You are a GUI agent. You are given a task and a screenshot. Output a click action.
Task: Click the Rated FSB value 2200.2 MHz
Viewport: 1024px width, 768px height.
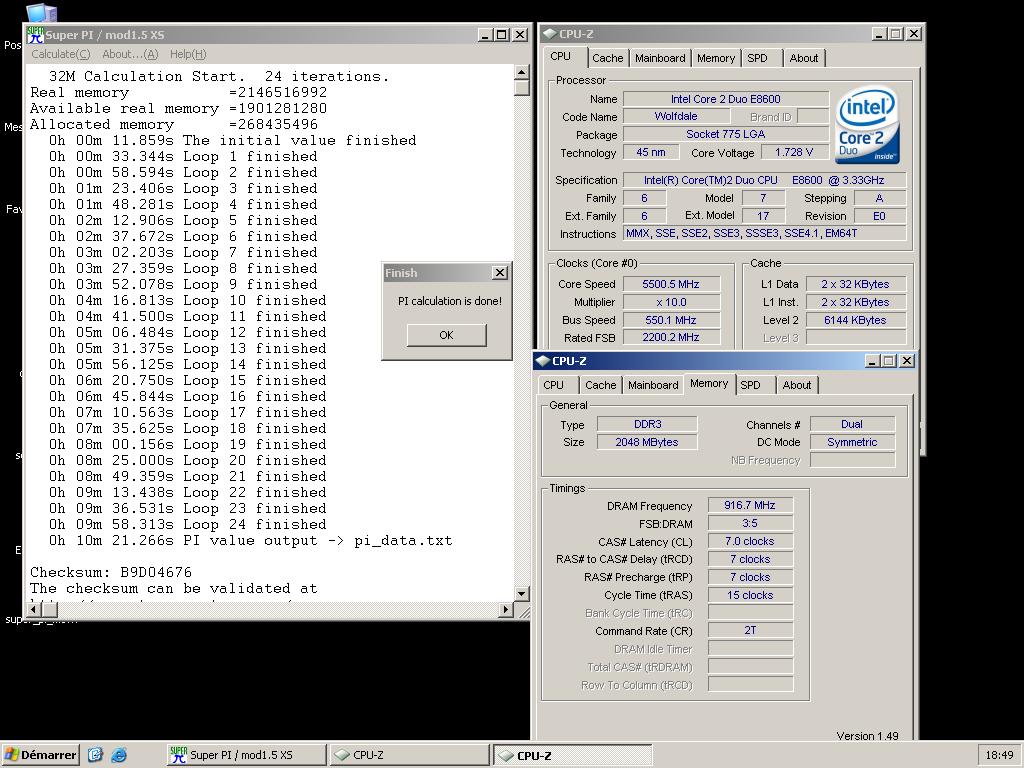(x=671, y=338)
